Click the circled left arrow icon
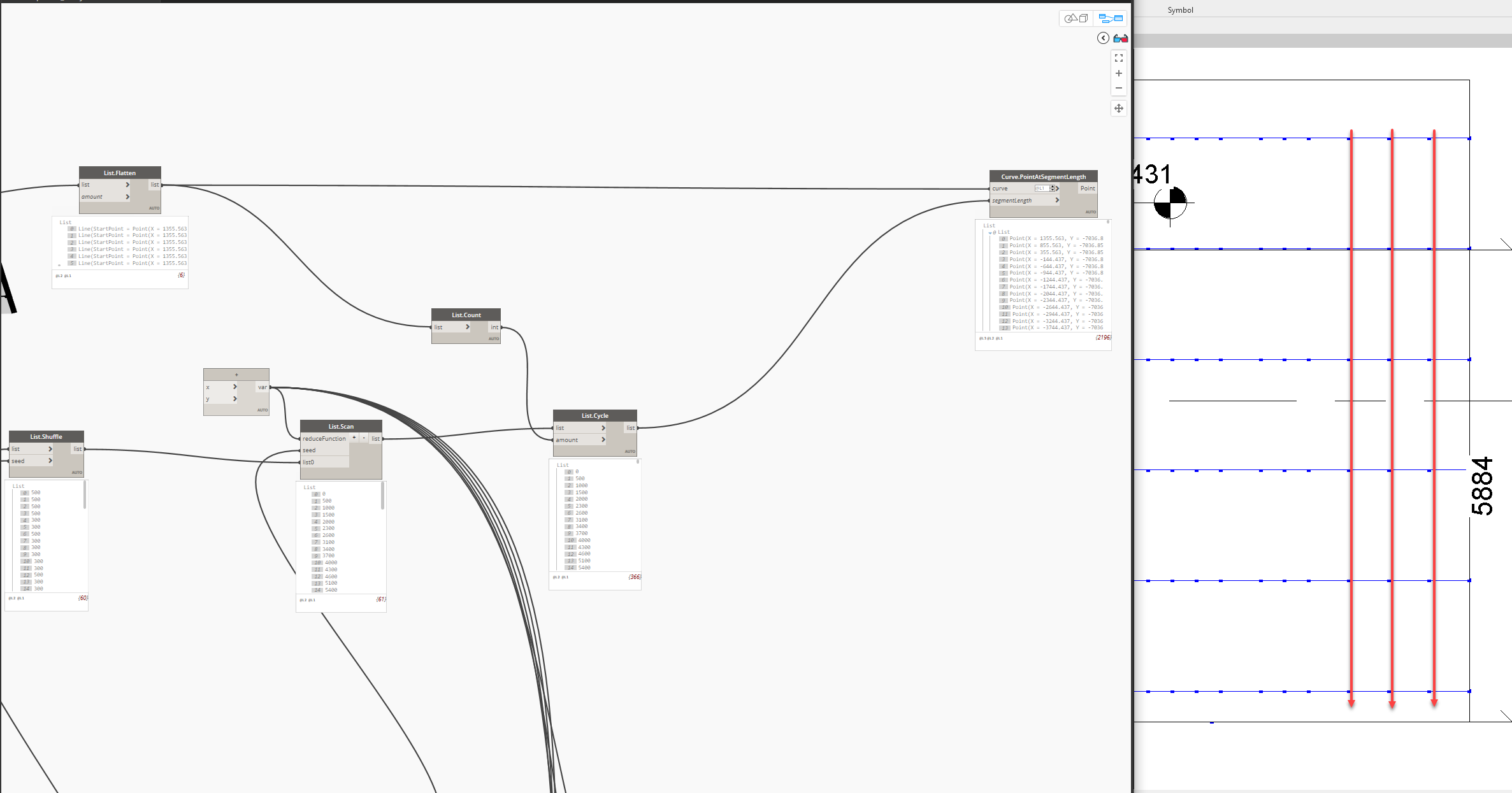 pos(1103,38)
